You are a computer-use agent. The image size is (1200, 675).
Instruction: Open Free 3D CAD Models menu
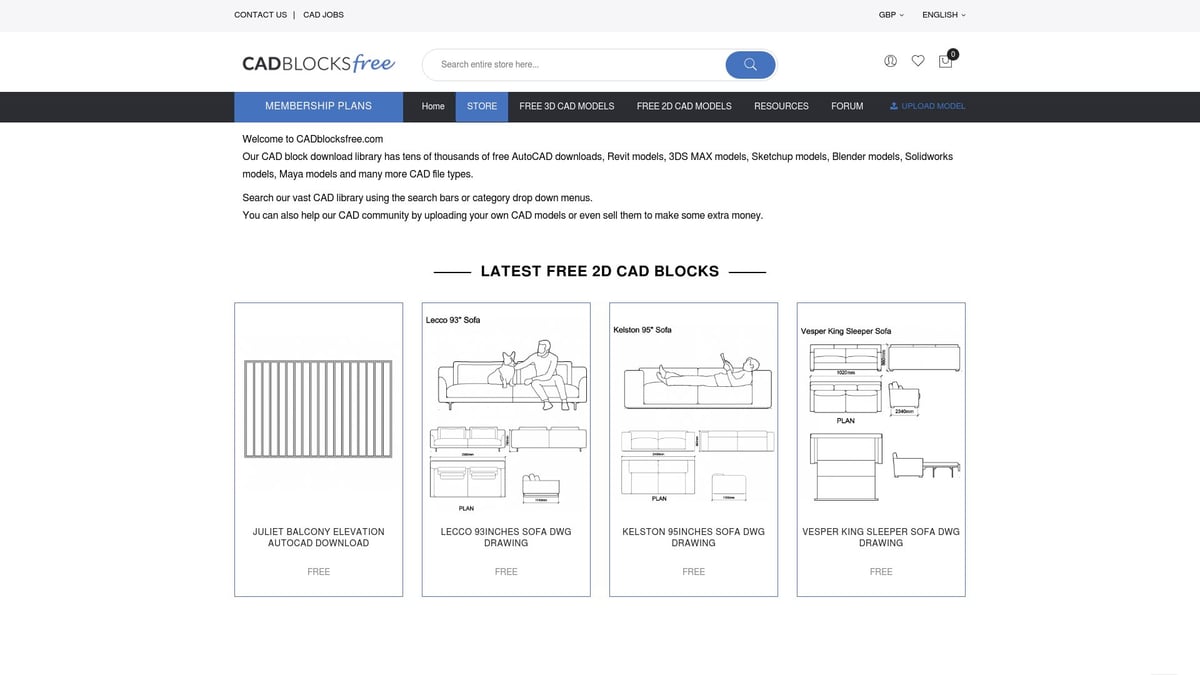(x=567, y=106)
